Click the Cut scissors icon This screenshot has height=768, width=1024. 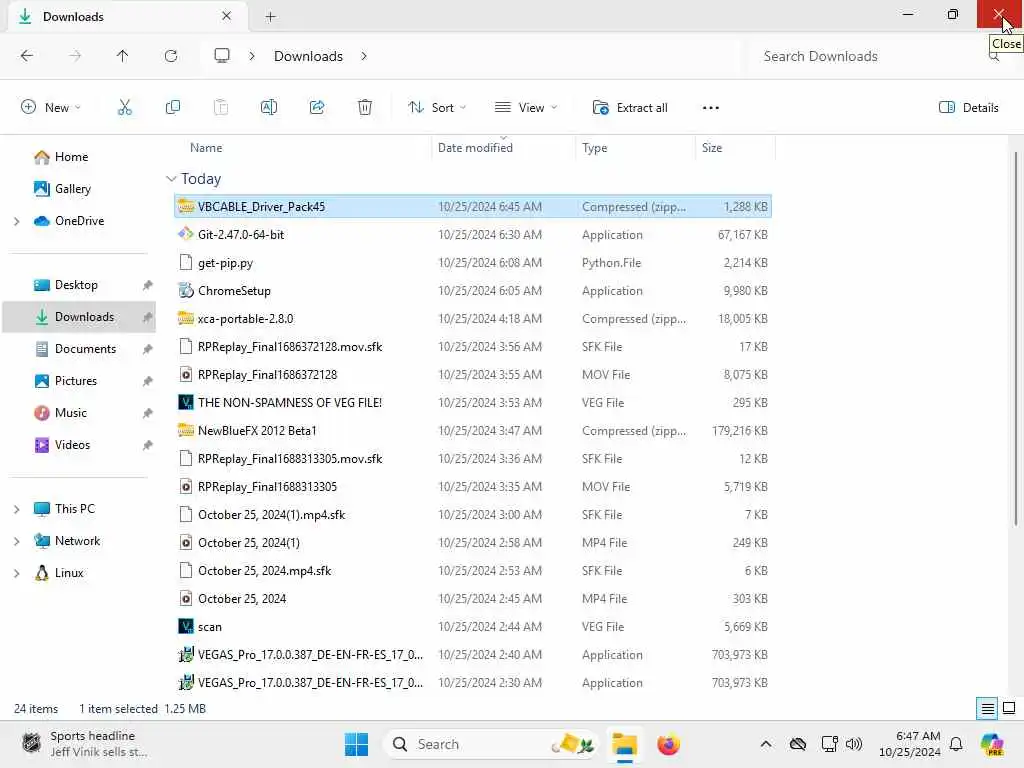[x=124, y=108]
